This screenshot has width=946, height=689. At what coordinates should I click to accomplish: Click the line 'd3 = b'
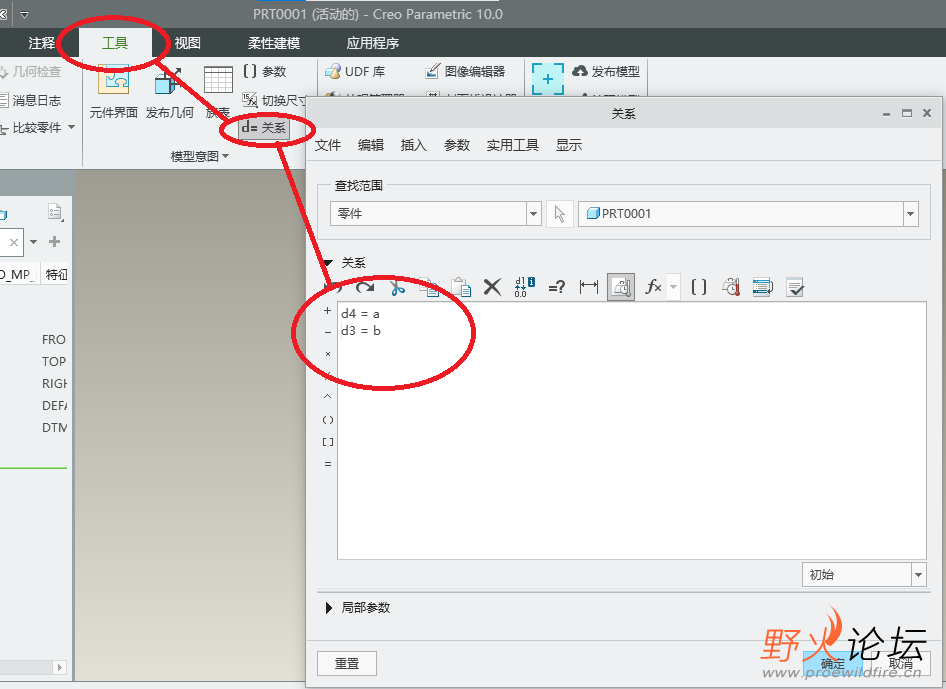(x=361, y=331)
